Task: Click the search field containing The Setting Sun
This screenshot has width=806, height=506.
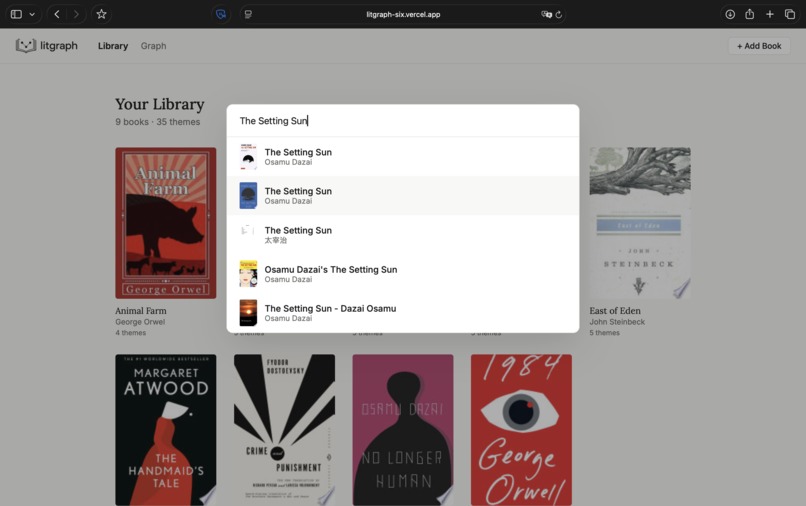Action: pyautogui.click(x=403, y=121)
